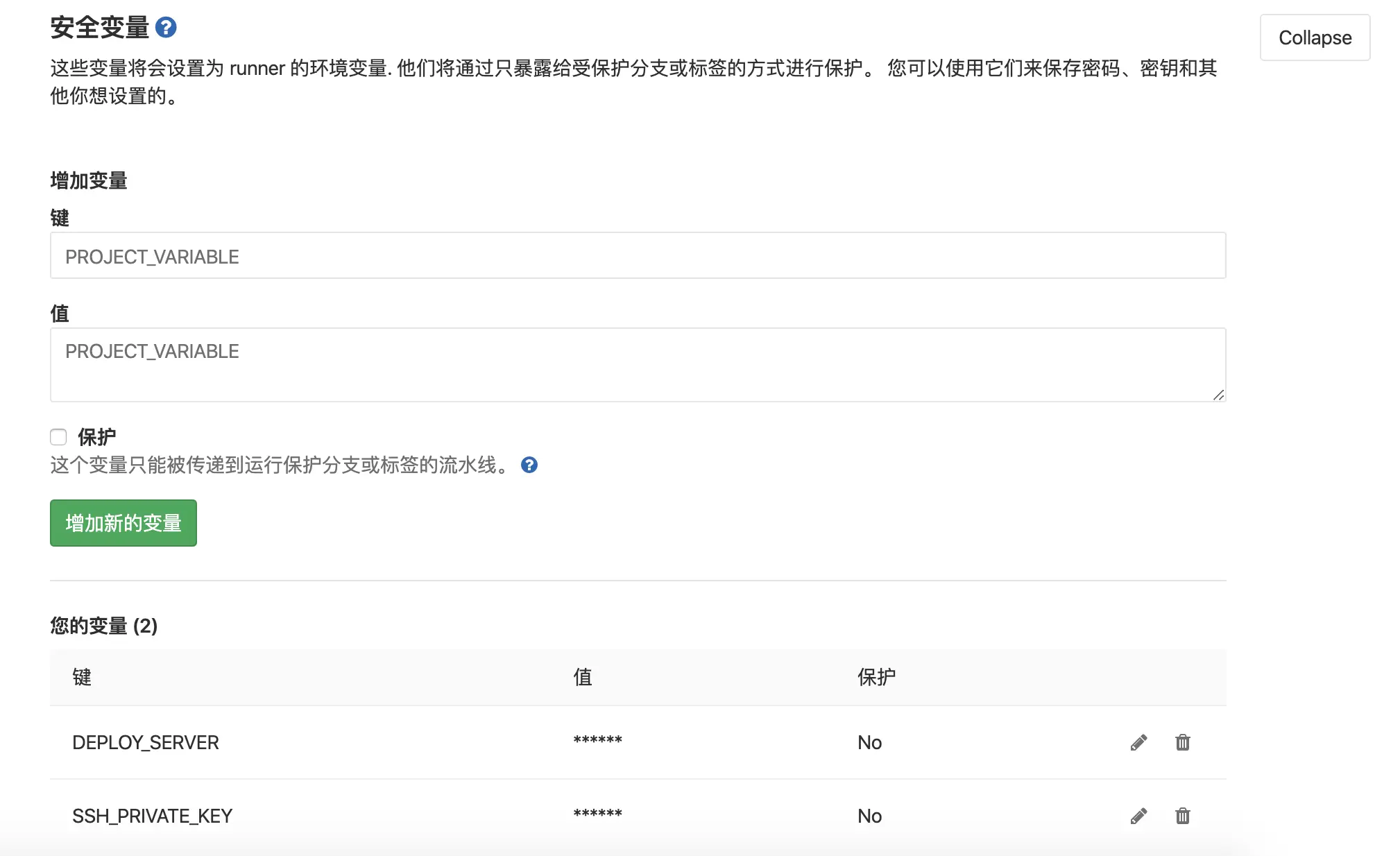Click the textarea resize handle corner
Image resolution: width=1400 pixels, height=856 pixels.
tap(1218, 395)
